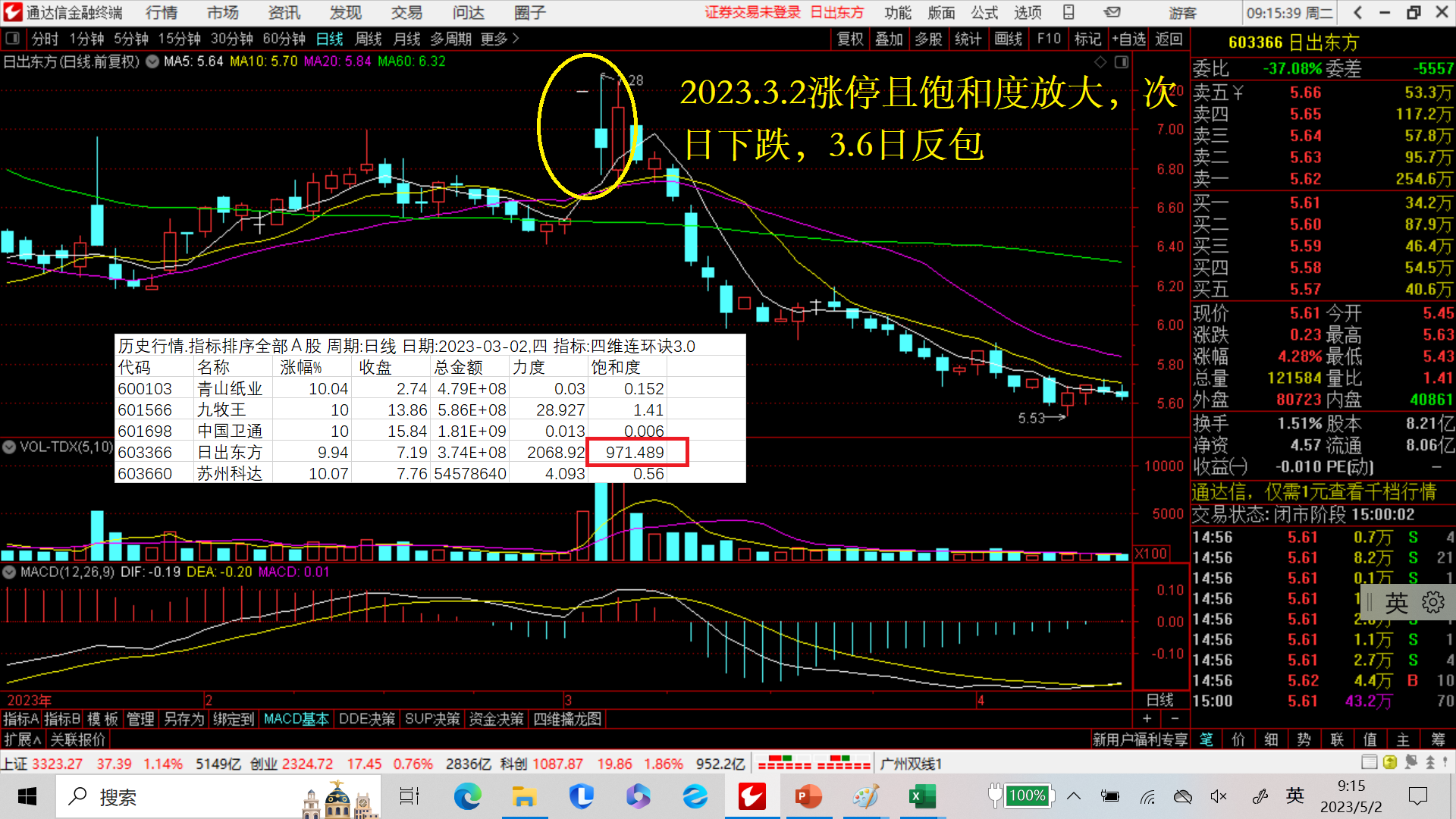This screenshot has width=1456, height=819.
Task: Click the layout icon left of 分时
Action: pyautogui.click(x=13, y=38)
